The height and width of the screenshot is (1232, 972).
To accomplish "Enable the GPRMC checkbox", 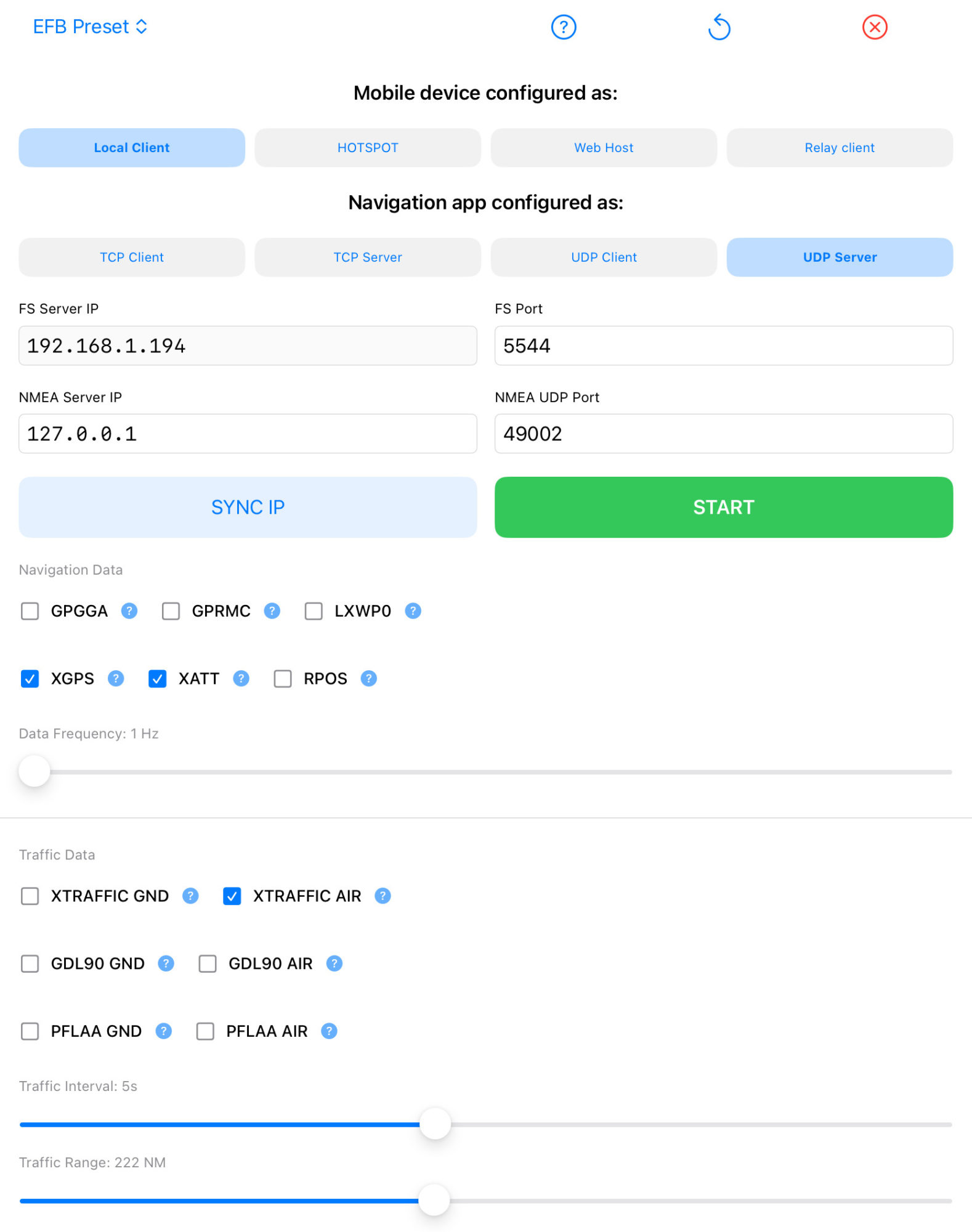I will pos(171,611).
